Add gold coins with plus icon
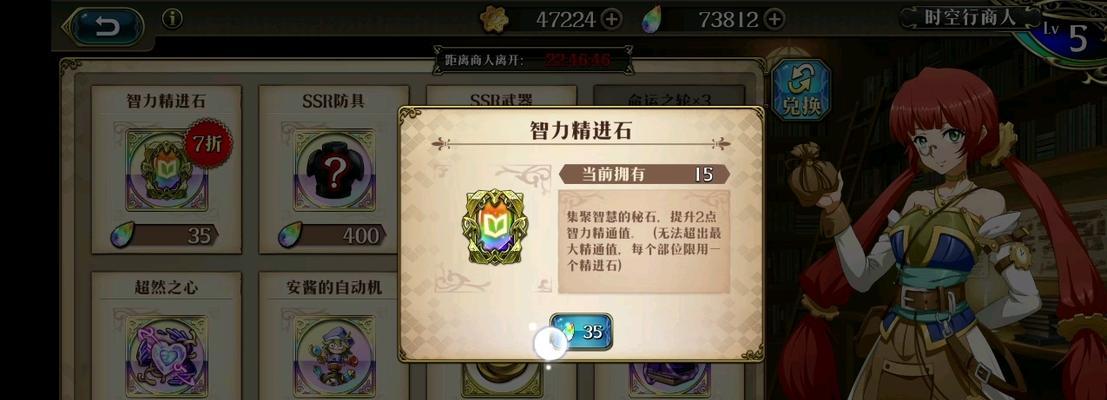The image size is (1107, 400). (611, 20)
